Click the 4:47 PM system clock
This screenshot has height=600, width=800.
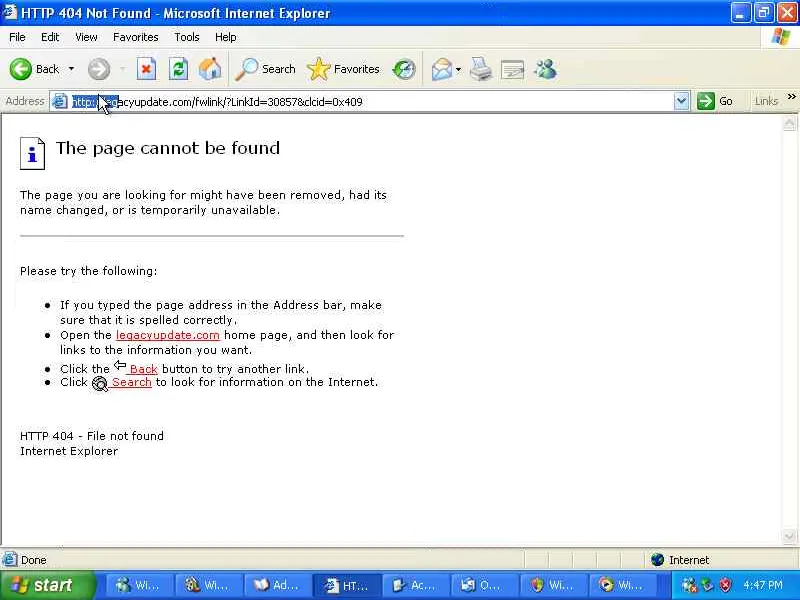(x=763, y=585)
